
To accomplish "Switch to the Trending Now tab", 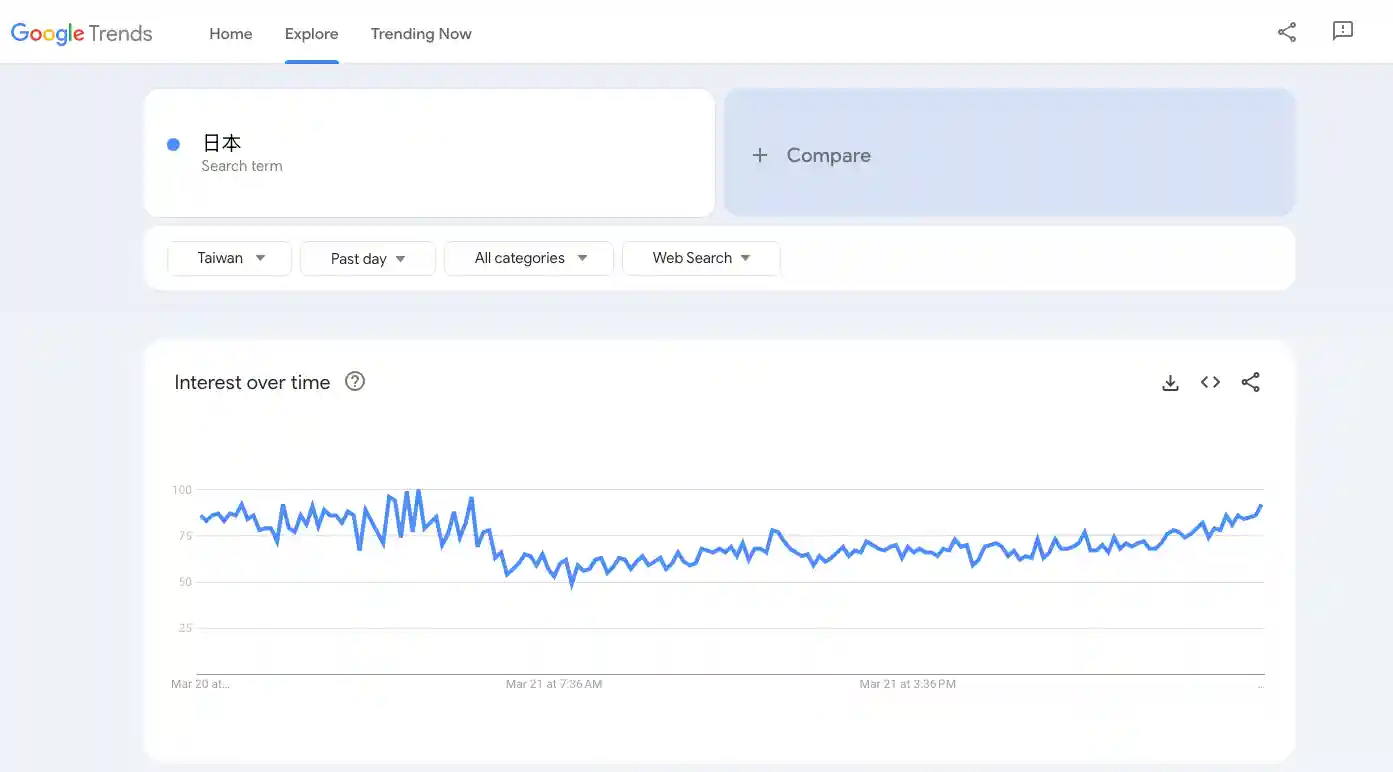I will point(421,34).
